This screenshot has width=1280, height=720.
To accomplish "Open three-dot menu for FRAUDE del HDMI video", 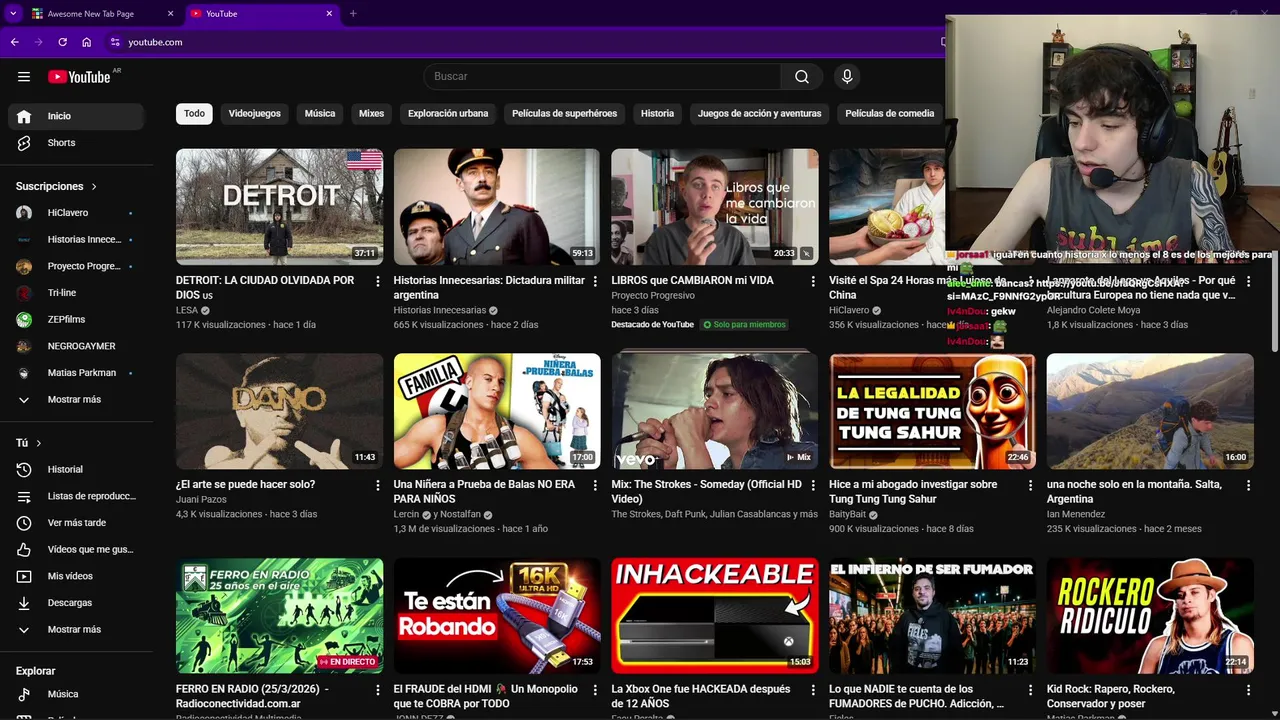I will 595,690.
